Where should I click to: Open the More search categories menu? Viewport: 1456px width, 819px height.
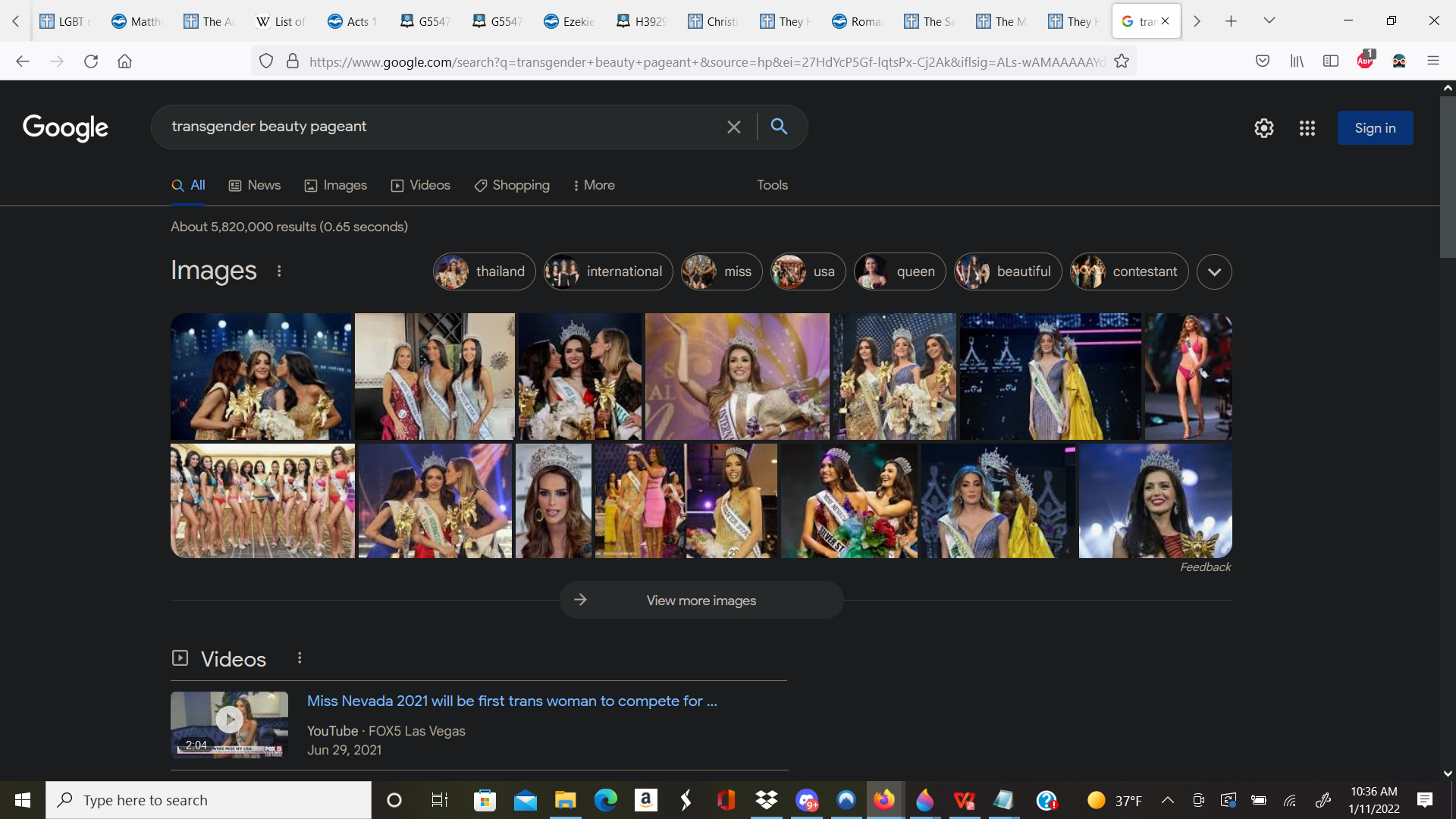point(594,185)
